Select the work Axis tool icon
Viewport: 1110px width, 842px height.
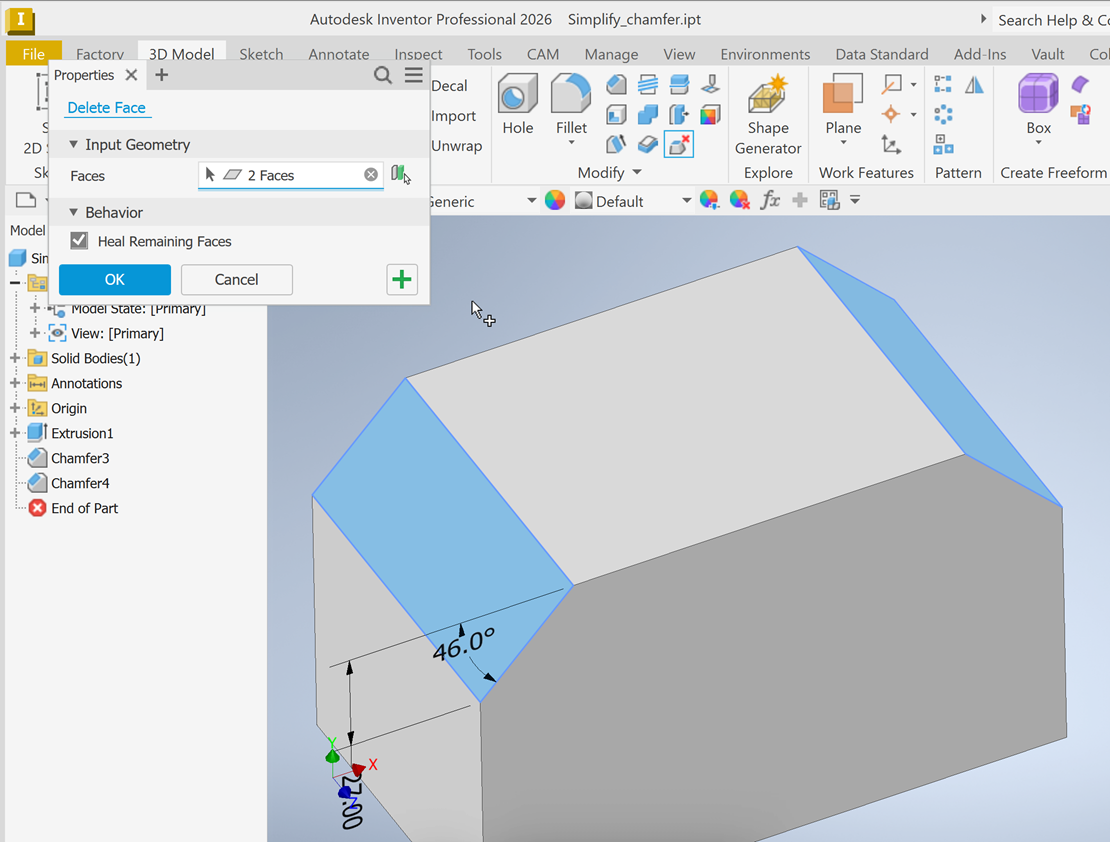point(891,84)
